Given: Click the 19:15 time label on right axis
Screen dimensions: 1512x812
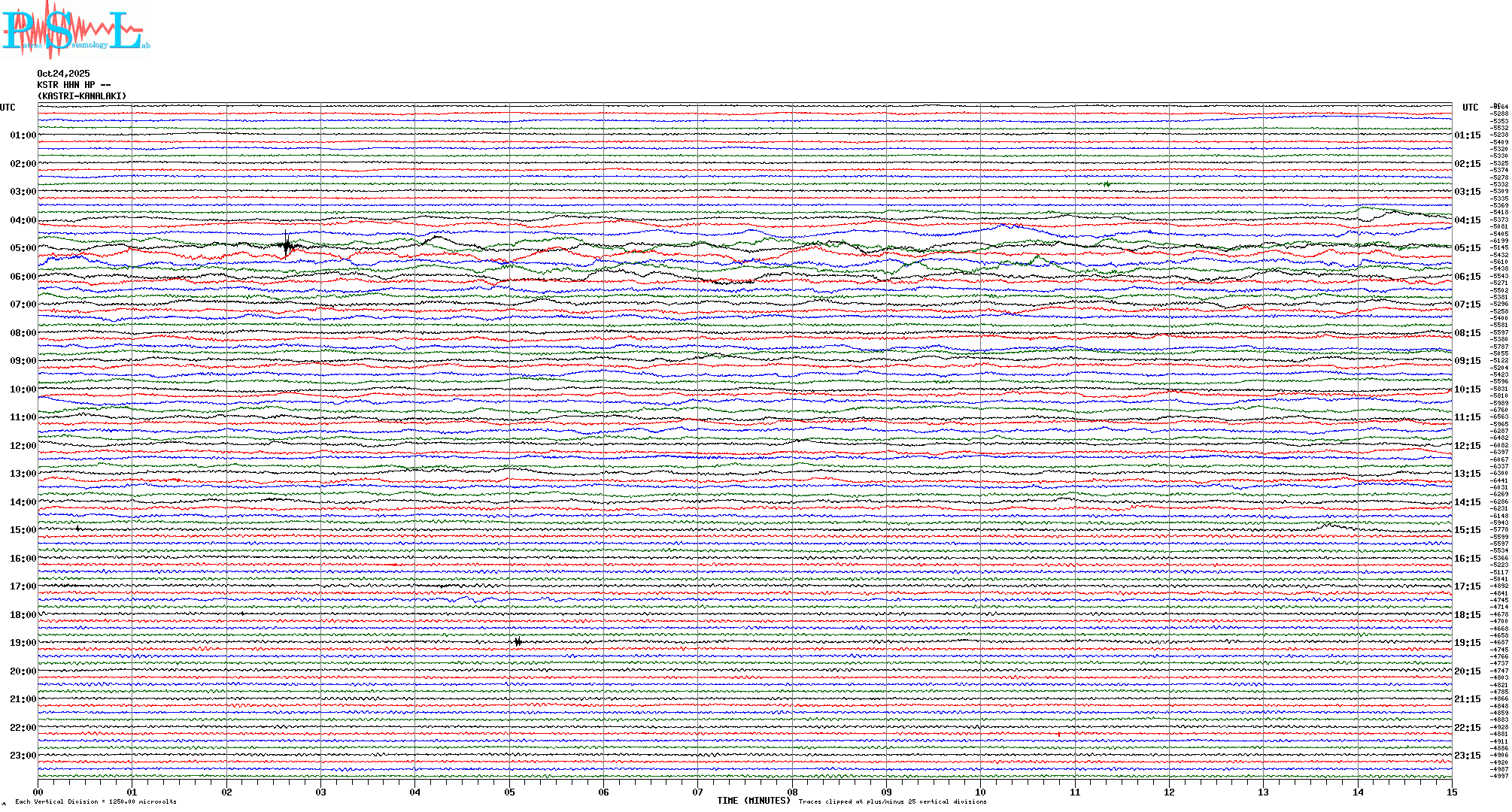Looking at the screenshot, I should tap(1467, 643).
